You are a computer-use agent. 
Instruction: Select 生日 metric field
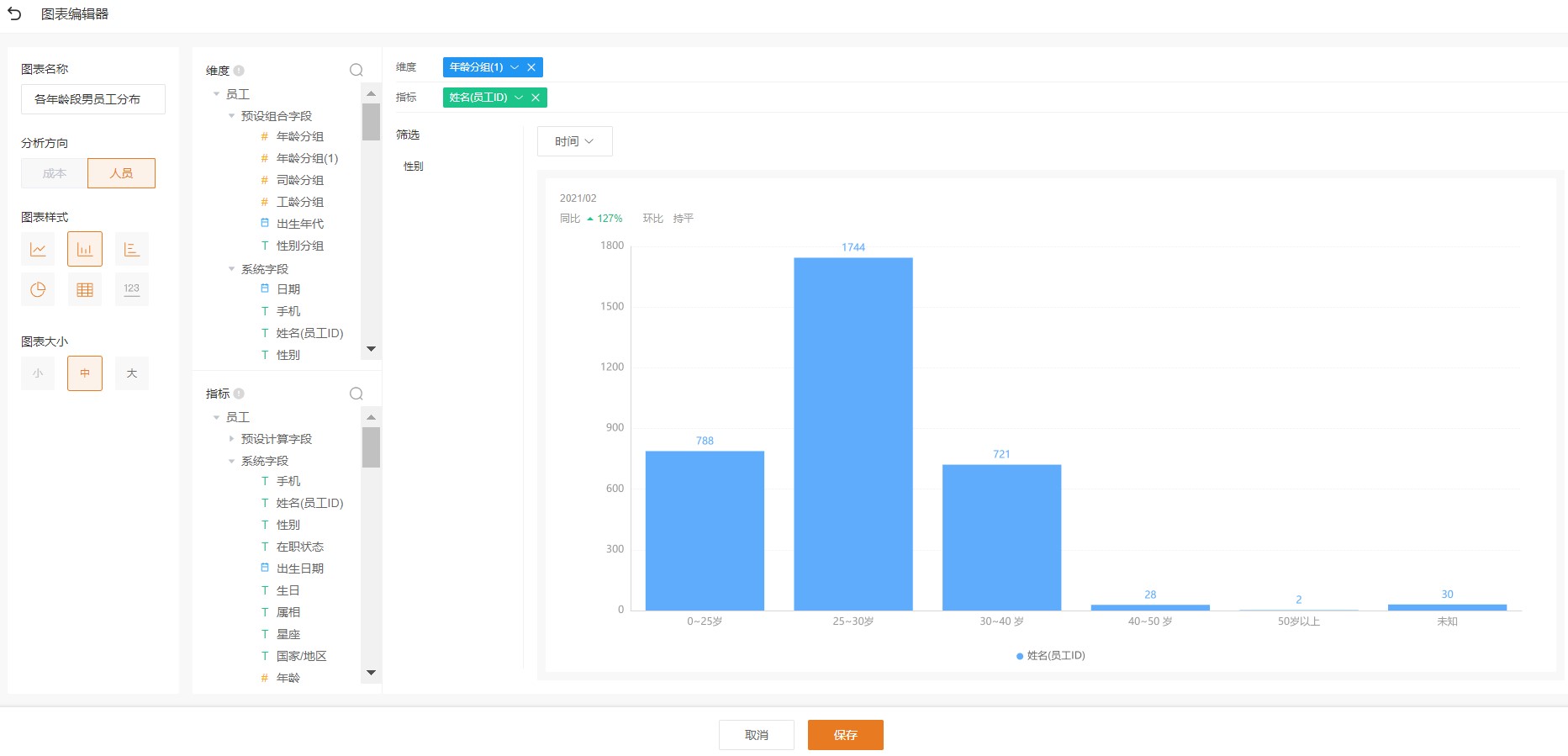click(288, 590)
